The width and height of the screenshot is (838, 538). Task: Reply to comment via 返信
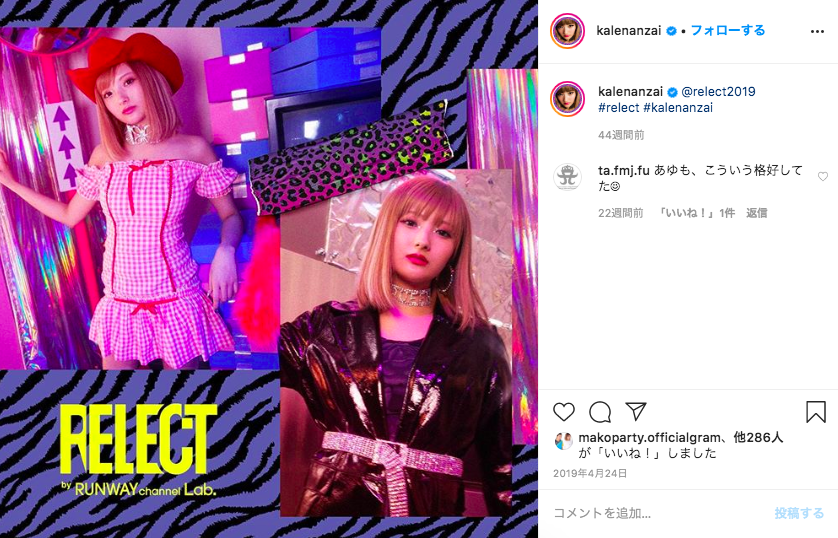click(756, 213)
